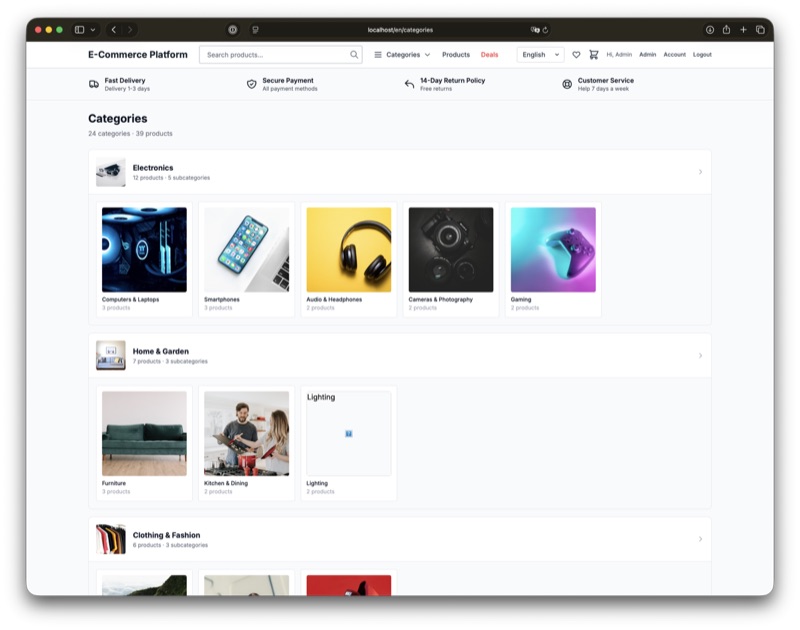Viewport: 800px width, 630px height.
Task: Go back with Safari's back arrow
Action: point(114,30)
